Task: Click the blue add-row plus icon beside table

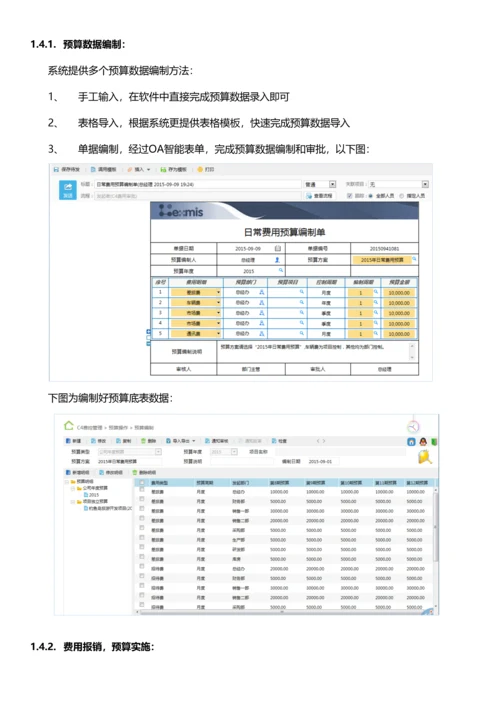Action: [148, 332]
